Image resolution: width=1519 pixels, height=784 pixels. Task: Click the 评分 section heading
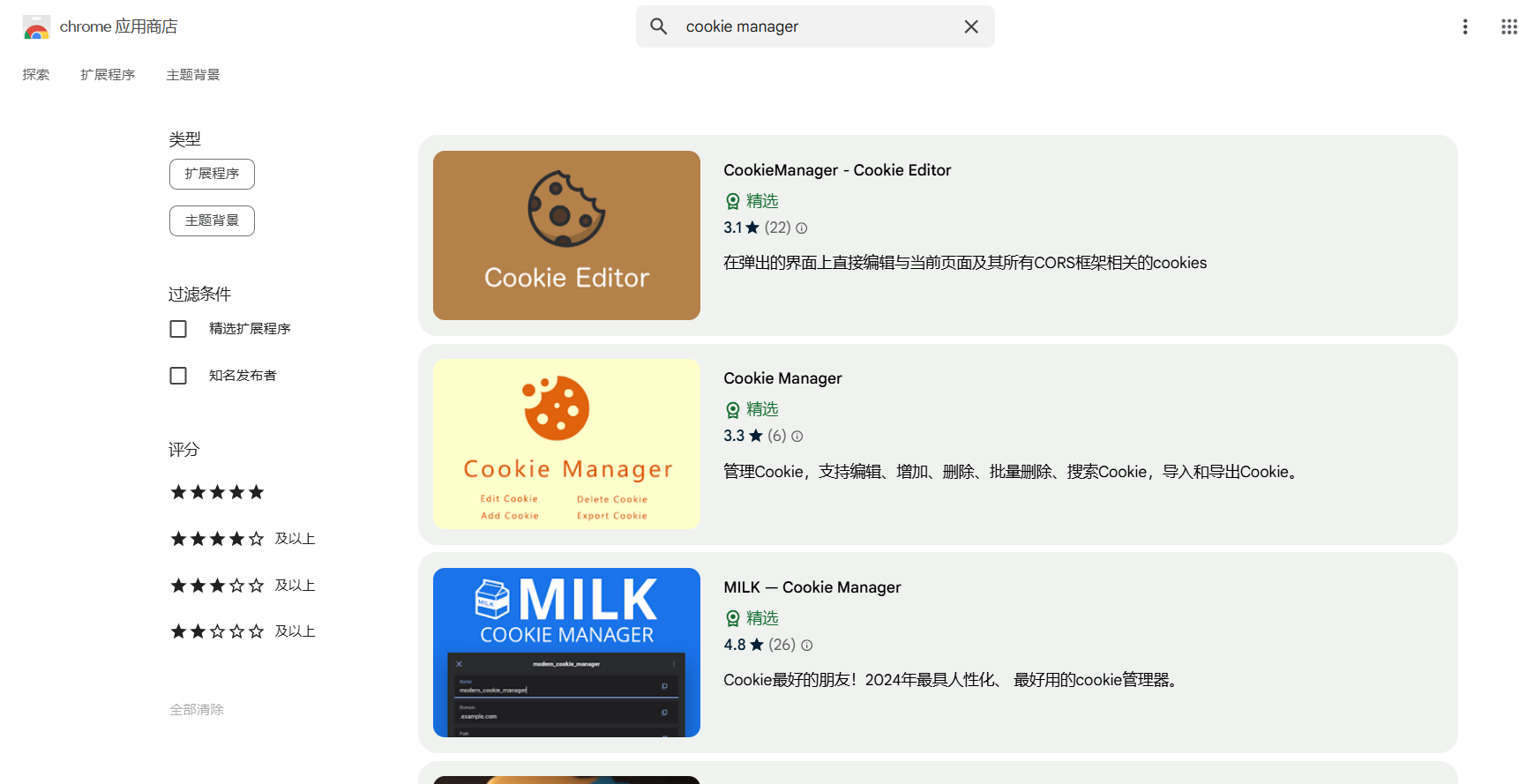pos(184,450)
